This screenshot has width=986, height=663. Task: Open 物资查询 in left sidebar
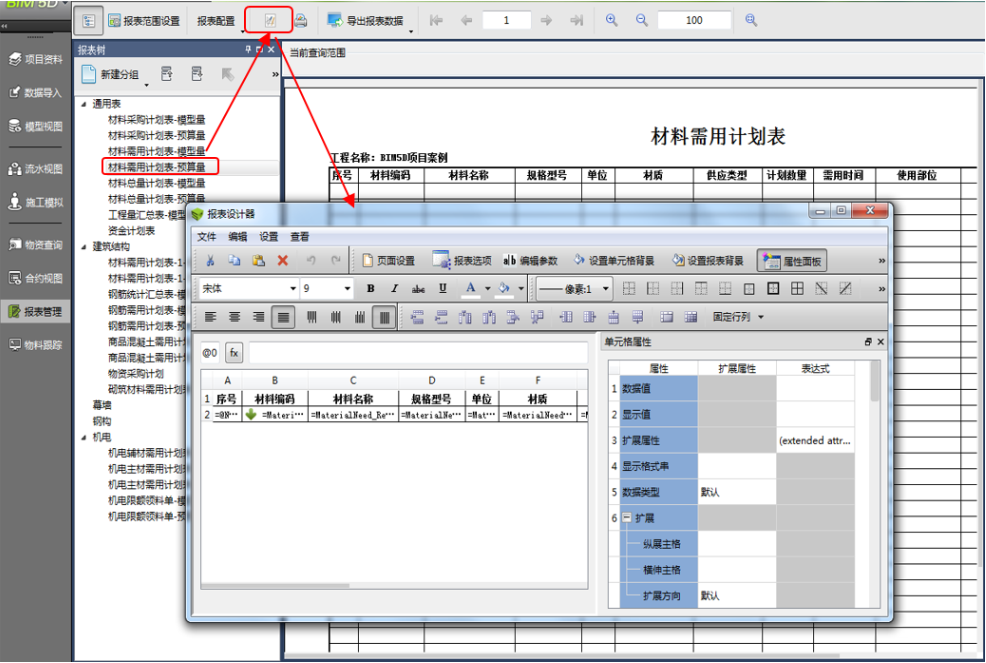35,245
